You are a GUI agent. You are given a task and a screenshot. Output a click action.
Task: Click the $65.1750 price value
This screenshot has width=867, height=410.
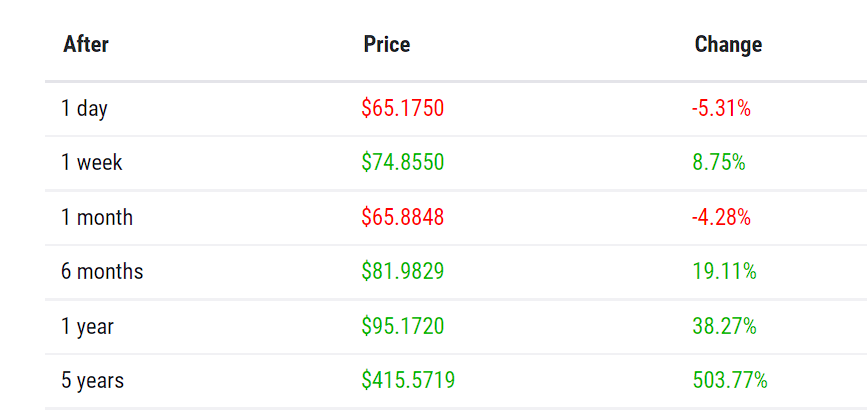[402, 109]
